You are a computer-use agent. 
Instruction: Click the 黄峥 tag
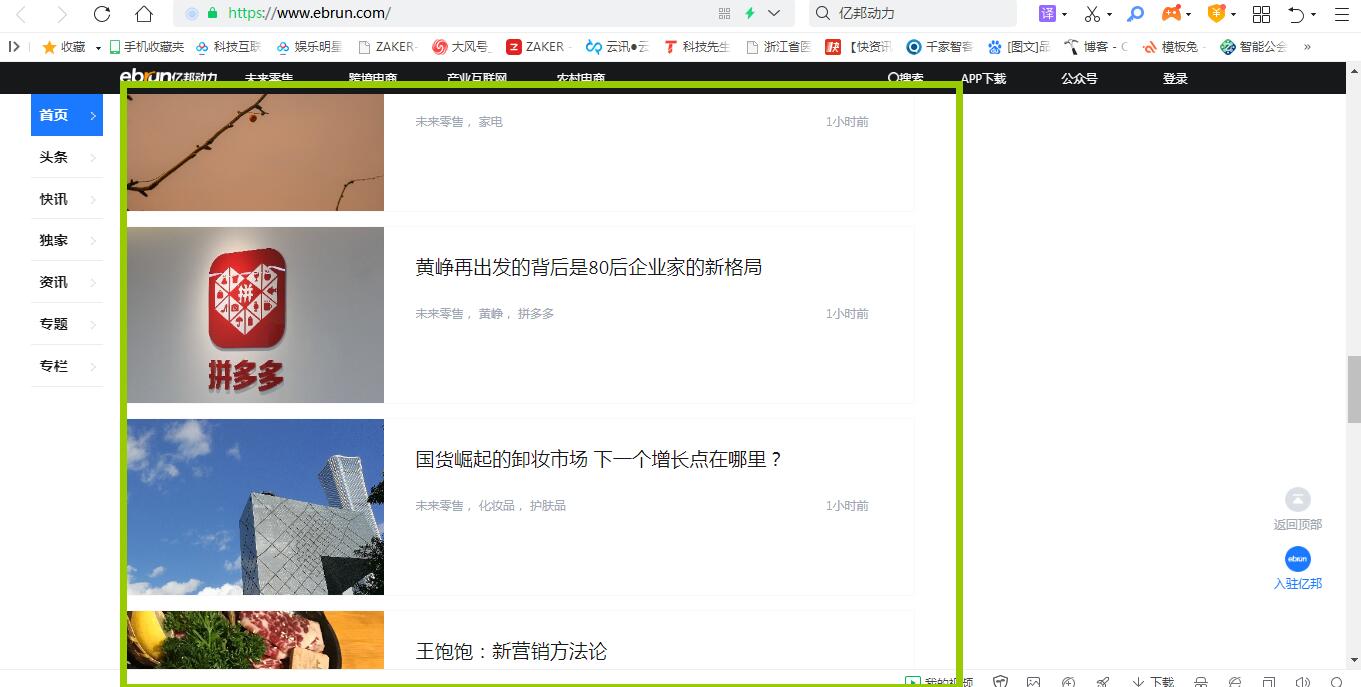point(490,314)
